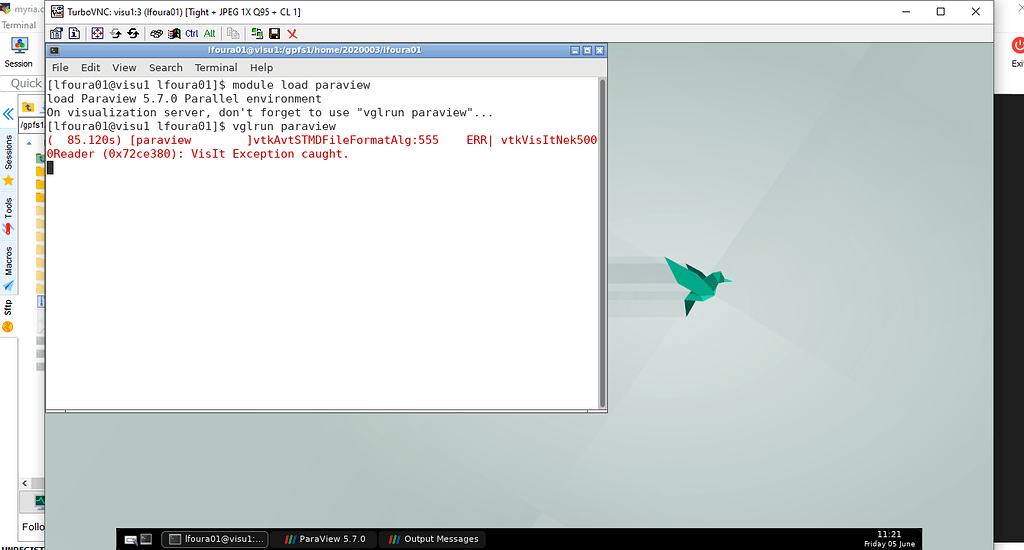This screenshot has height=550, width=1024.
Task: Toggle Alt key in TurboVNC toolbar
Action: [210, 33]
